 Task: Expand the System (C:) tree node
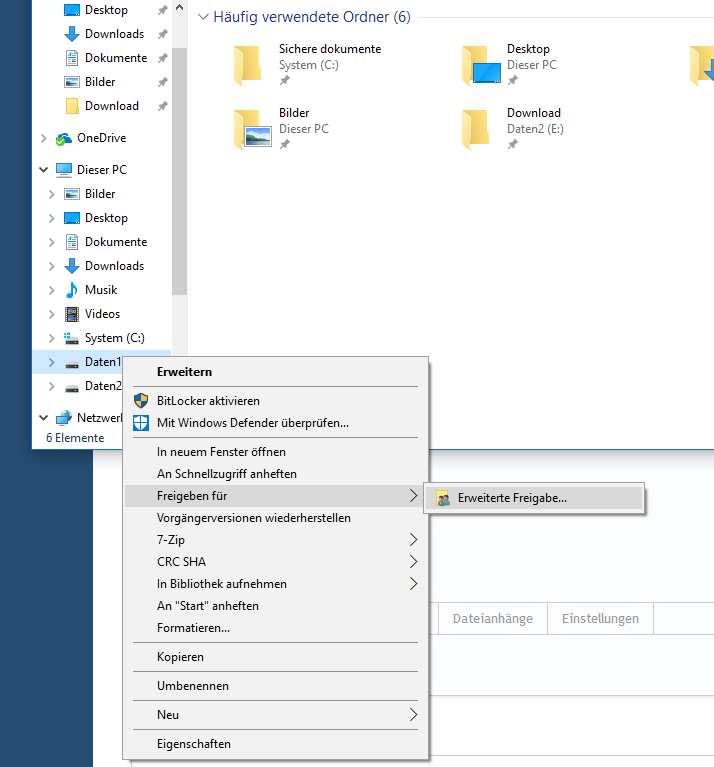pos(51,338)
